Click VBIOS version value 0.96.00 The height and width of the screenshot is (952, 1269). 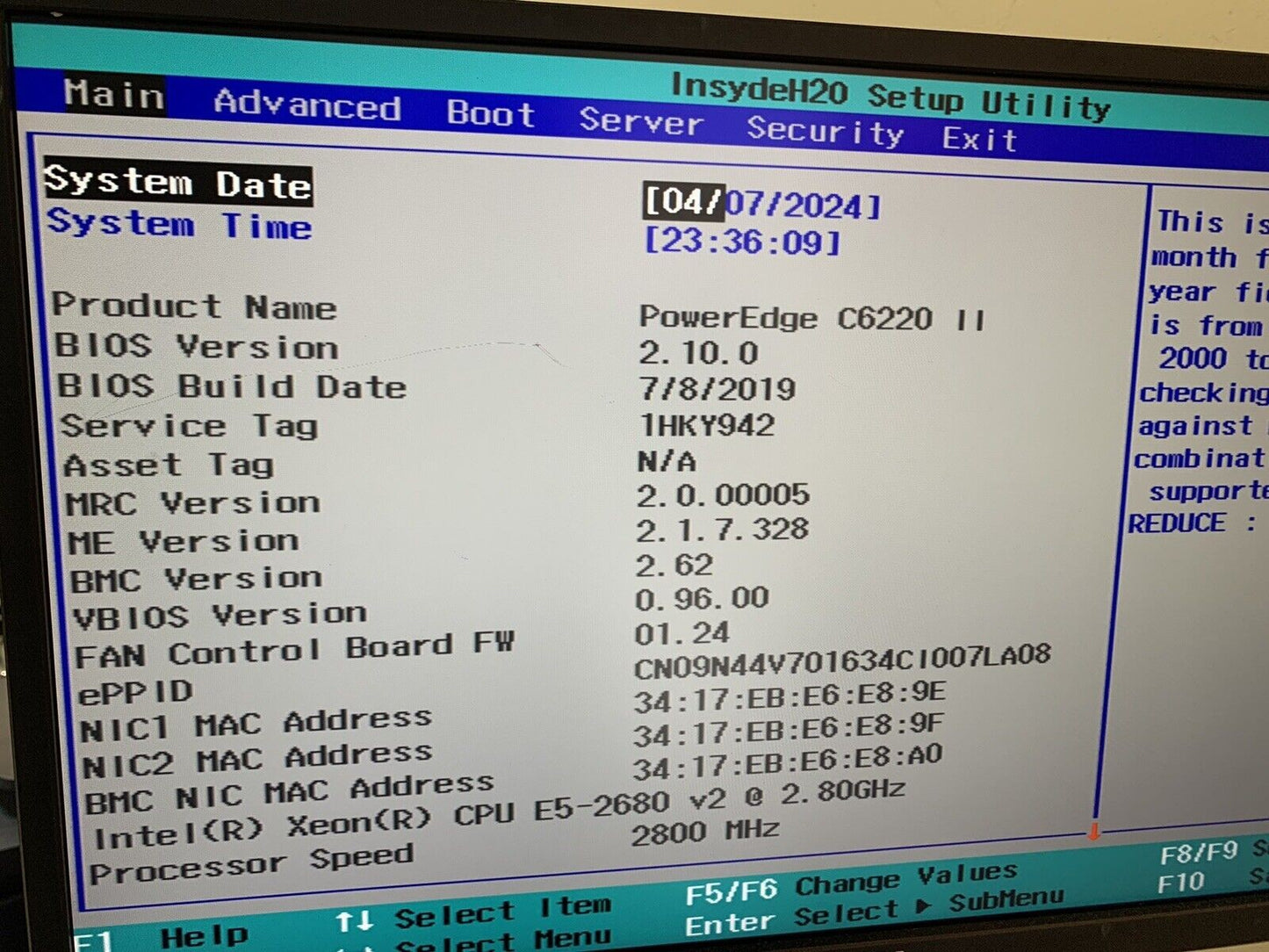click(702, 599)
